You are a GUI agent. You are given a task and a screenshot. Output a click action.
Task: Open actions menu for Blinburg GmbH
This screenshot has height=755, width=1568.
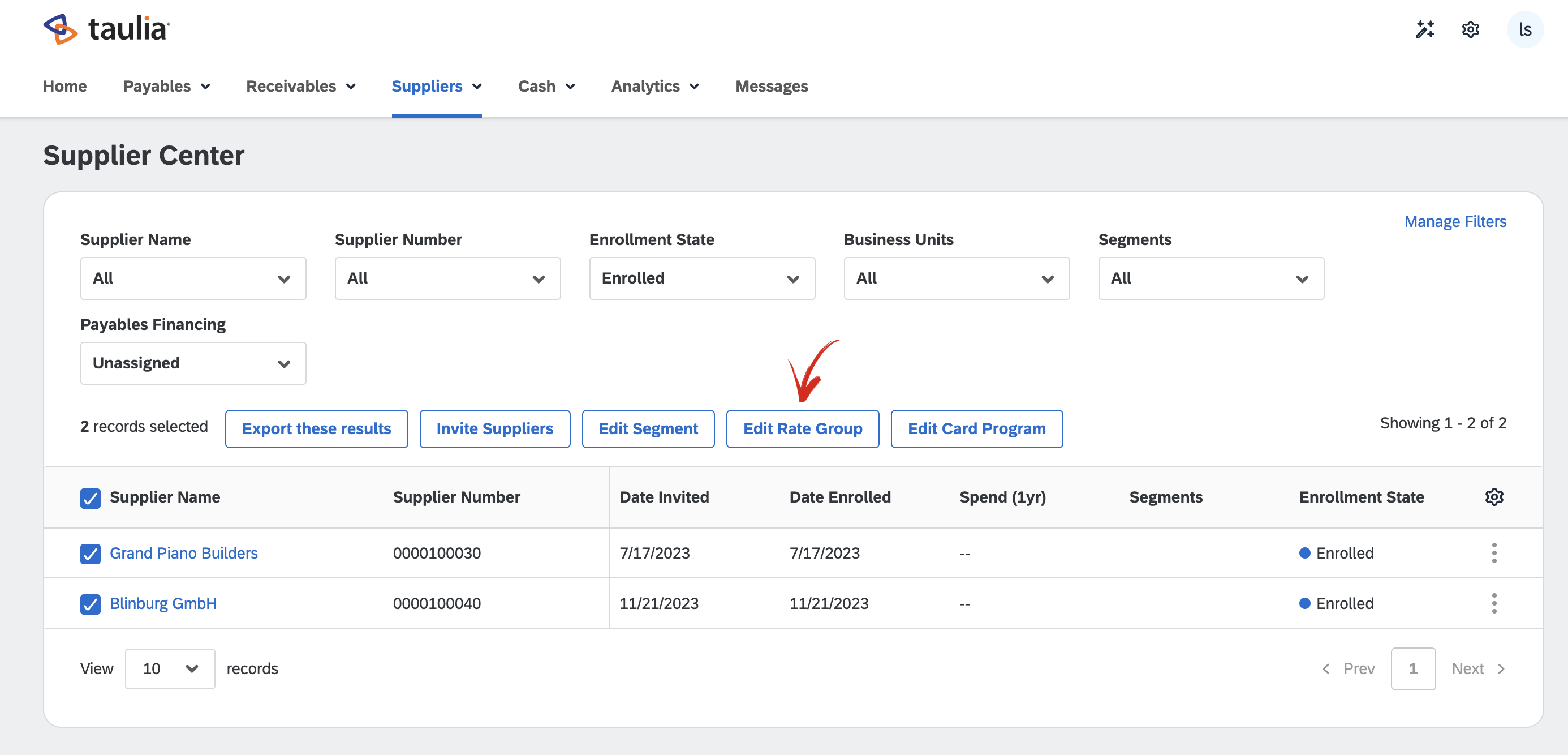[1494, 603]
